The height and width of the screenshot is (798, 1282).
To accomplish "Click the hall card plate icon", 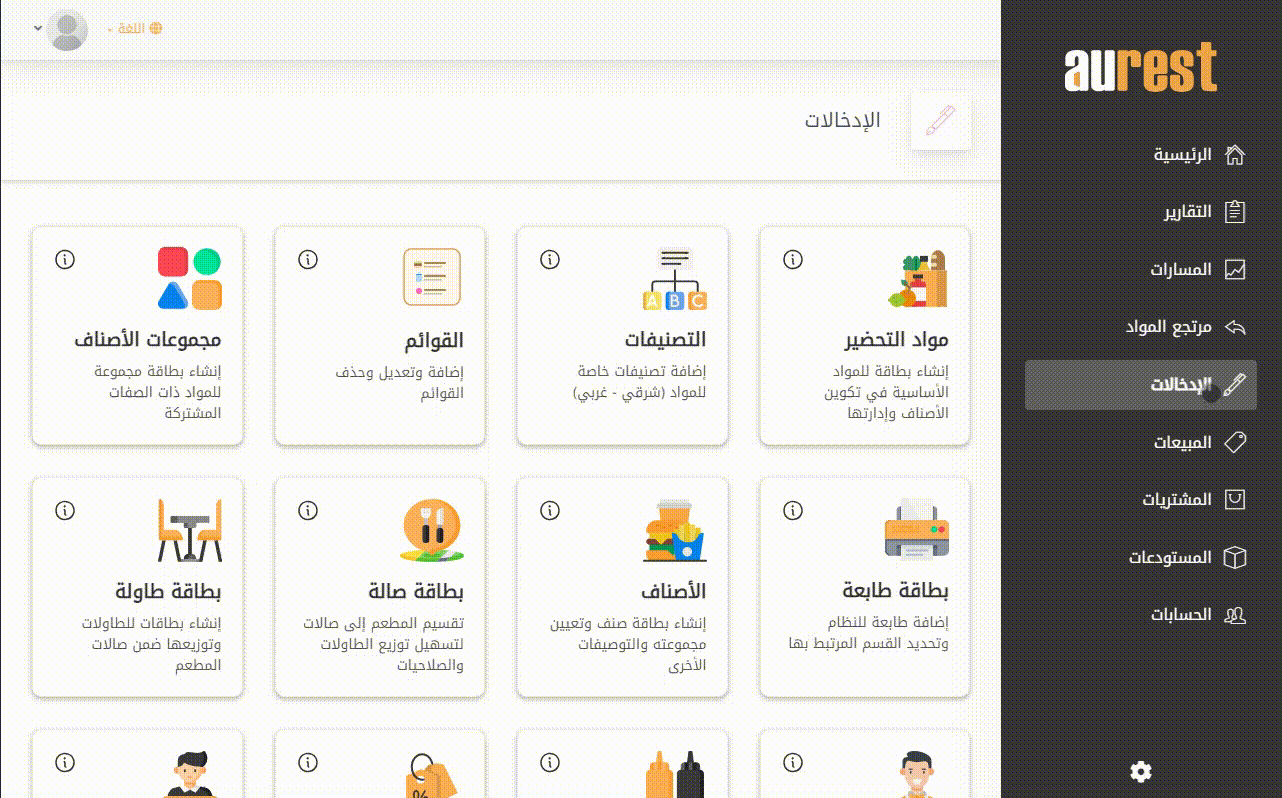I will [432, 530].
